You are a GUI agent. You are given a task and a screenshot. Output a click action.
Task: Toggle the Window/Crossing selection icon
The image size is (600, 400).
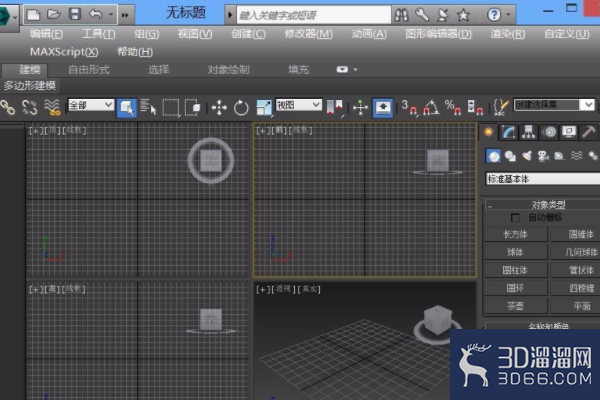pyautogui.click(x=192, y=108)
